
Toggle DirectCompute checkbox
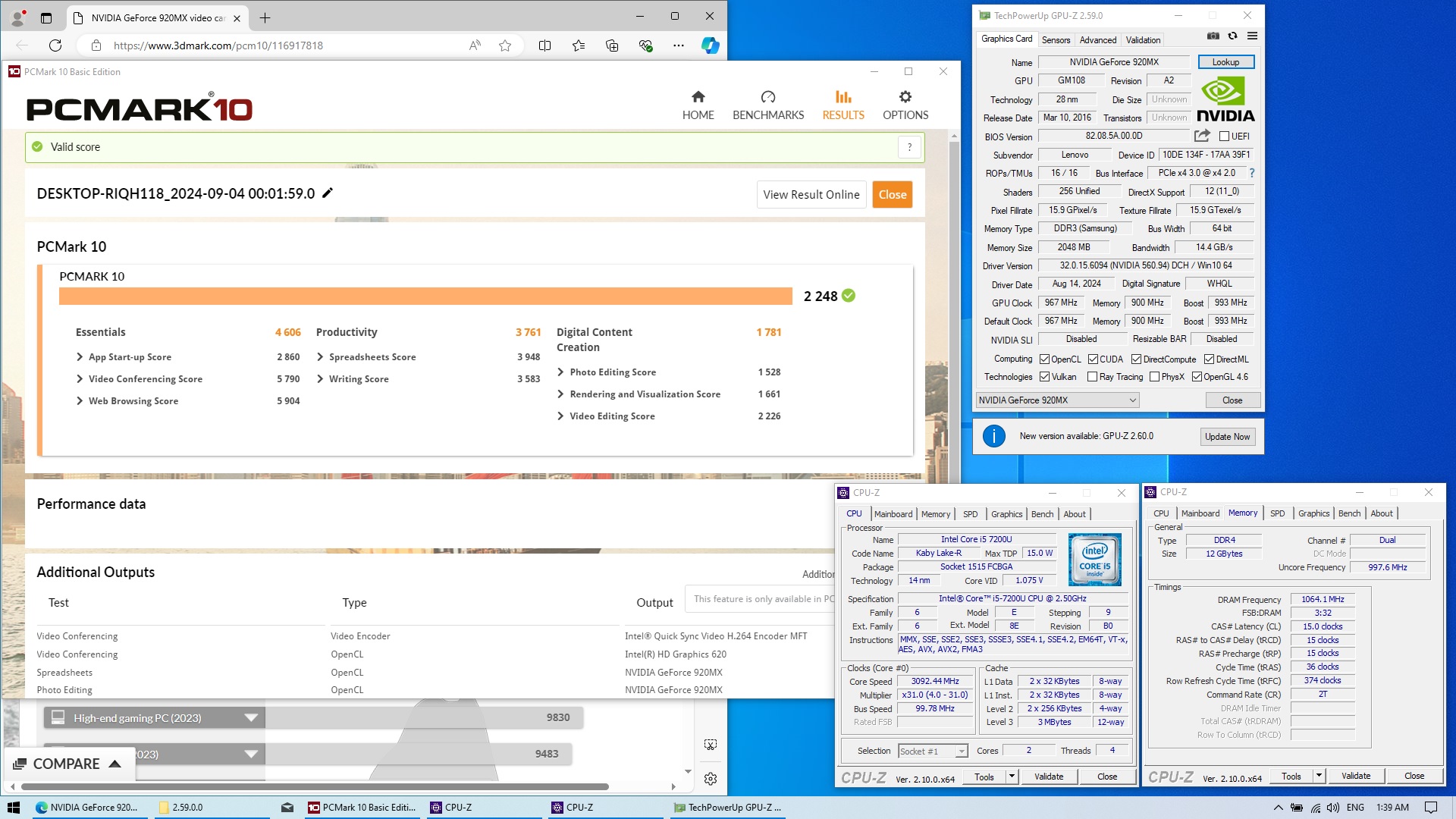click(x=1136, y=359)
